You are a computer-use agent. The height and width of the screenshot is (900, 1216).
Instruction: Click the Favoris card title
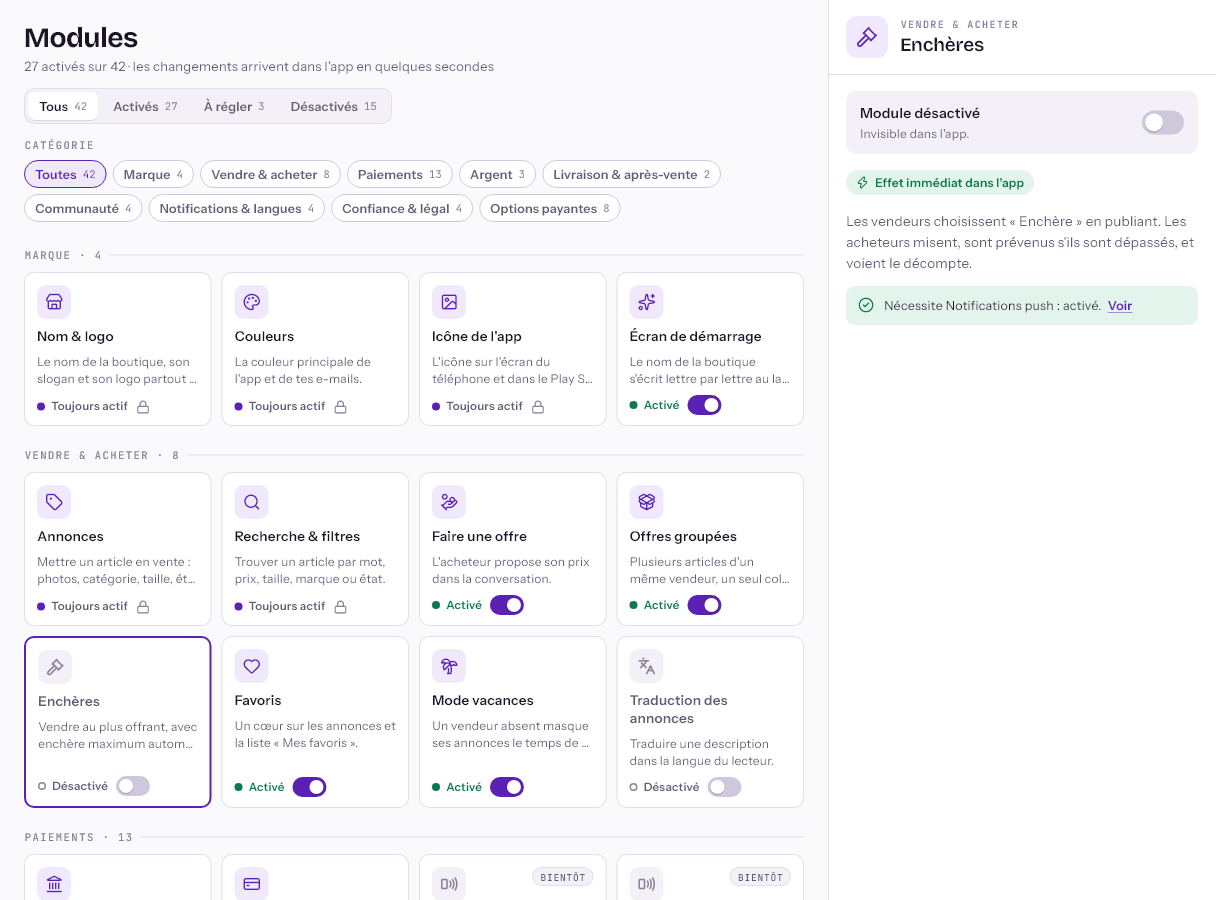pos(258,700)
